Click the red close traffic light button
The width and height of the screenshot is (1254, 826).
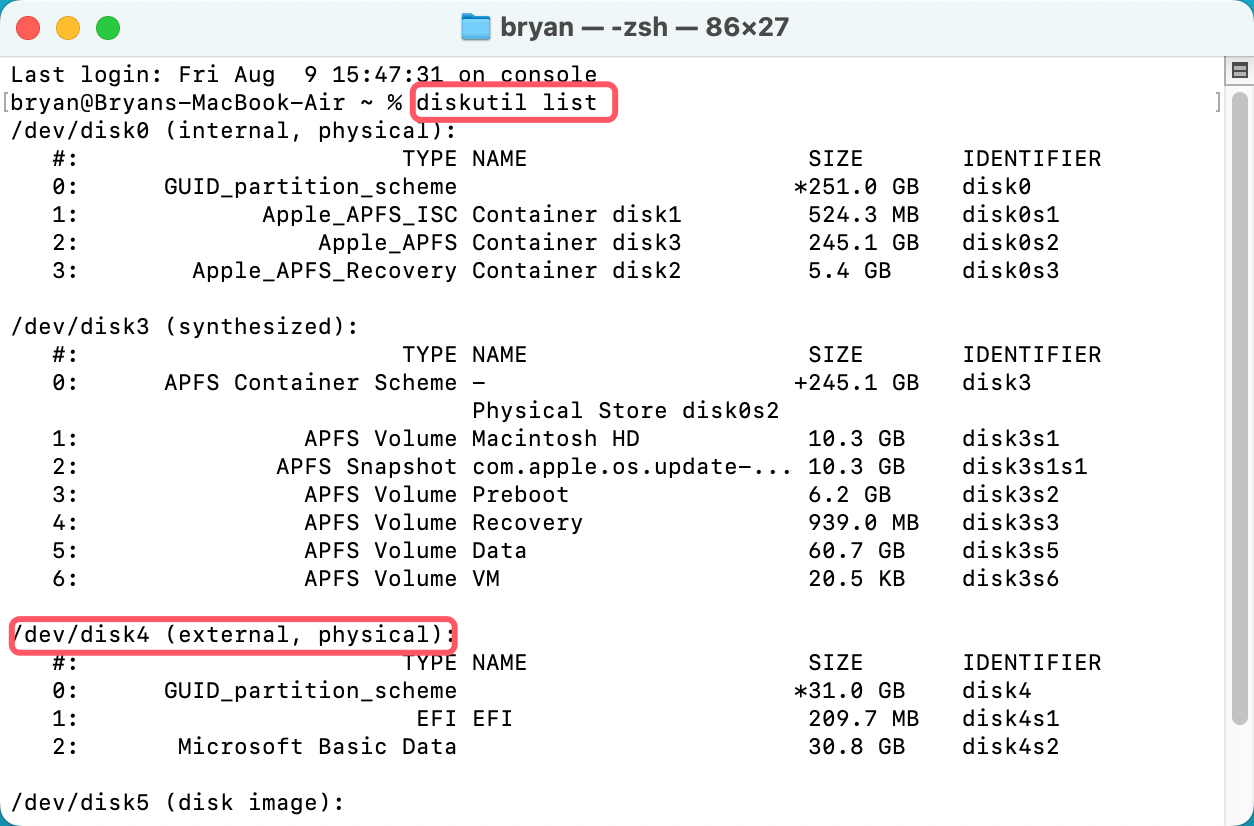pyautogui.click(x=28, y=27)
